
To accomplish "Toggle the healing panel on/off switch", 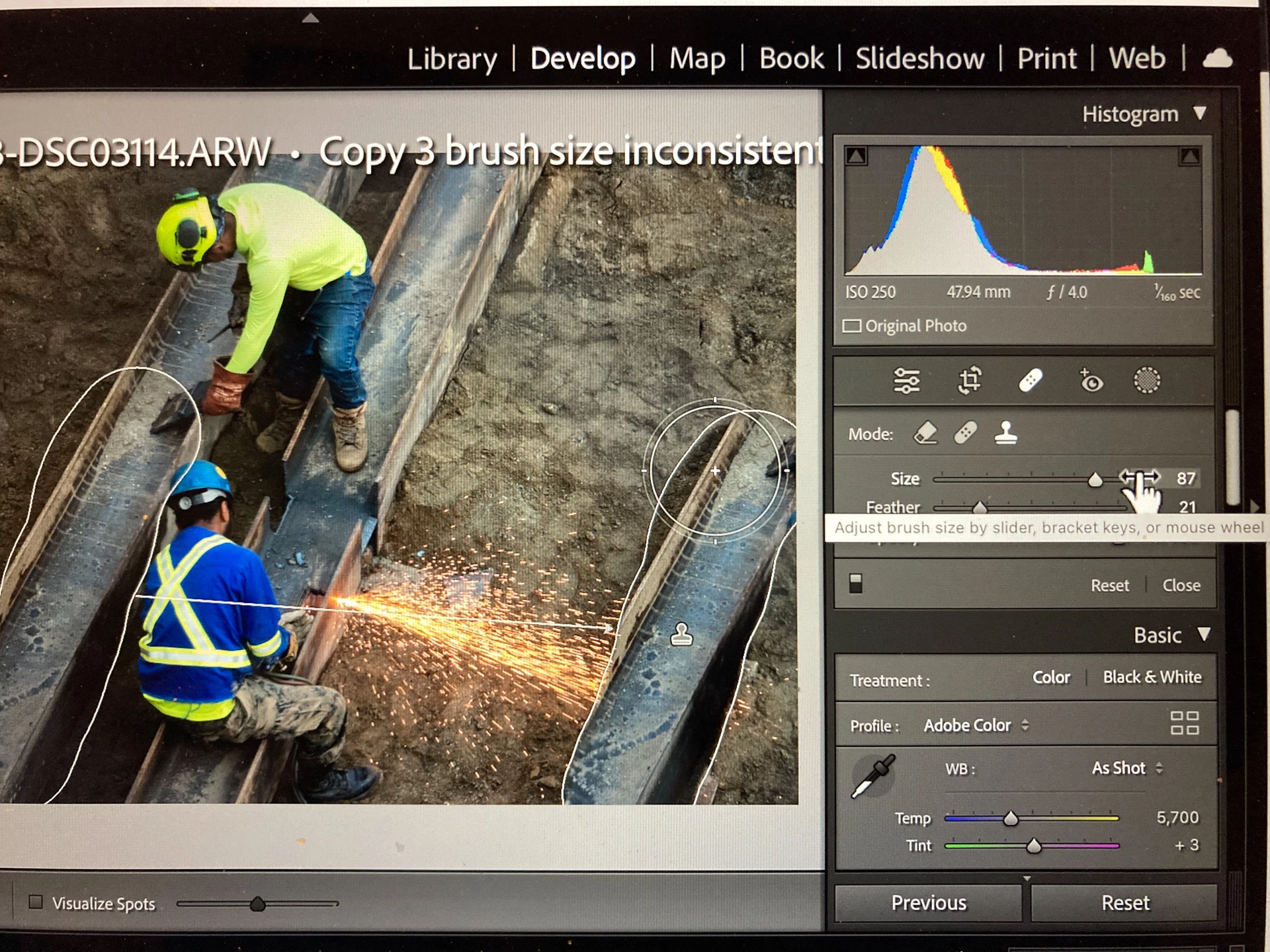I will 855,583.
